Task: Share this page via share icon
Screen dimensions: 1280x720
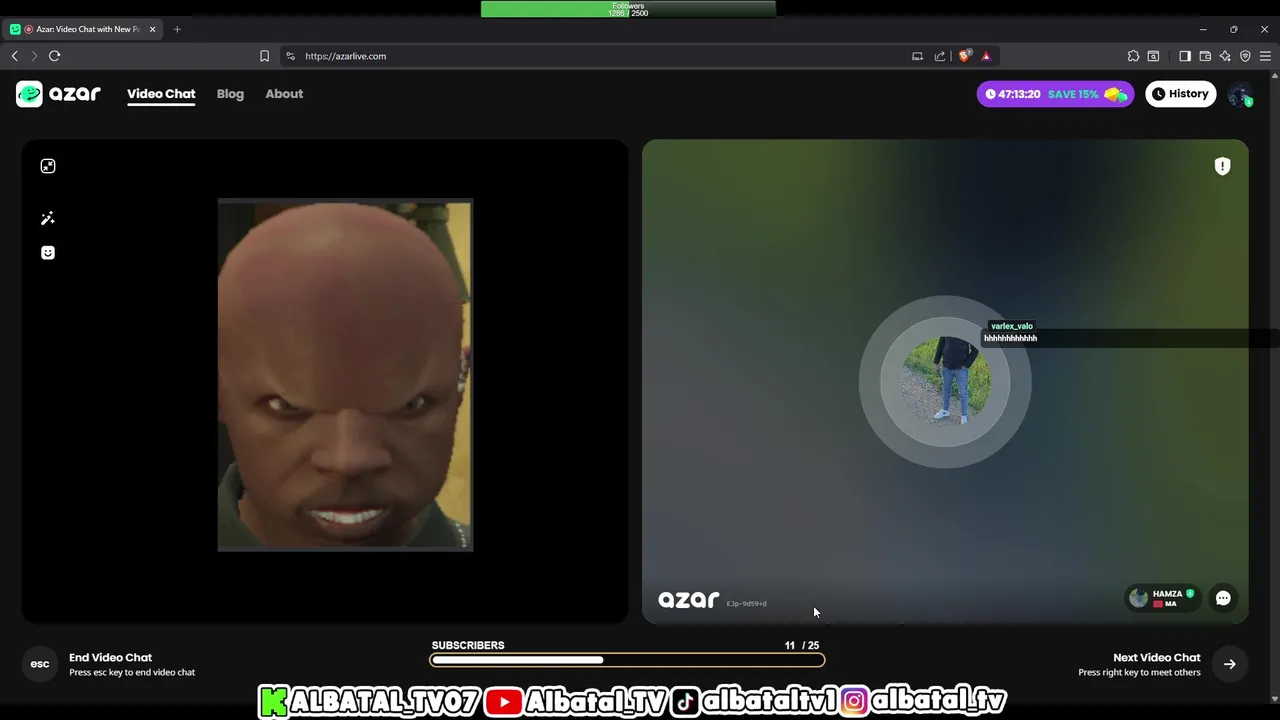Action: (x=940, y=56)
